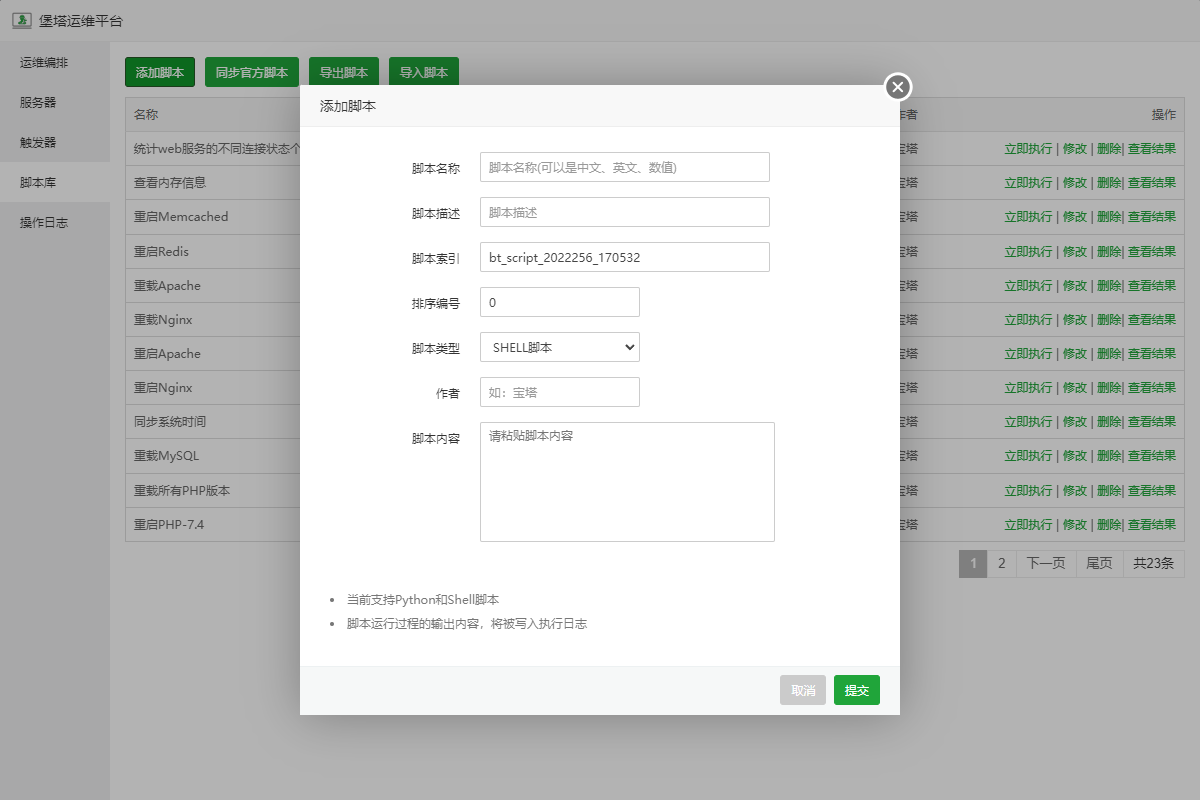Screen dimensions: 1200x800
Task: Open 运维编排 in the sidebar
Action: tap(44, 63)
